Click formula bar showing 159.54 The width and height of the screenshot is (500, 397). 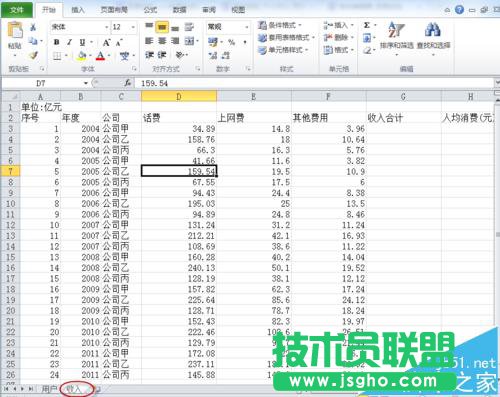pyautogui.click(x=313, y=83)
